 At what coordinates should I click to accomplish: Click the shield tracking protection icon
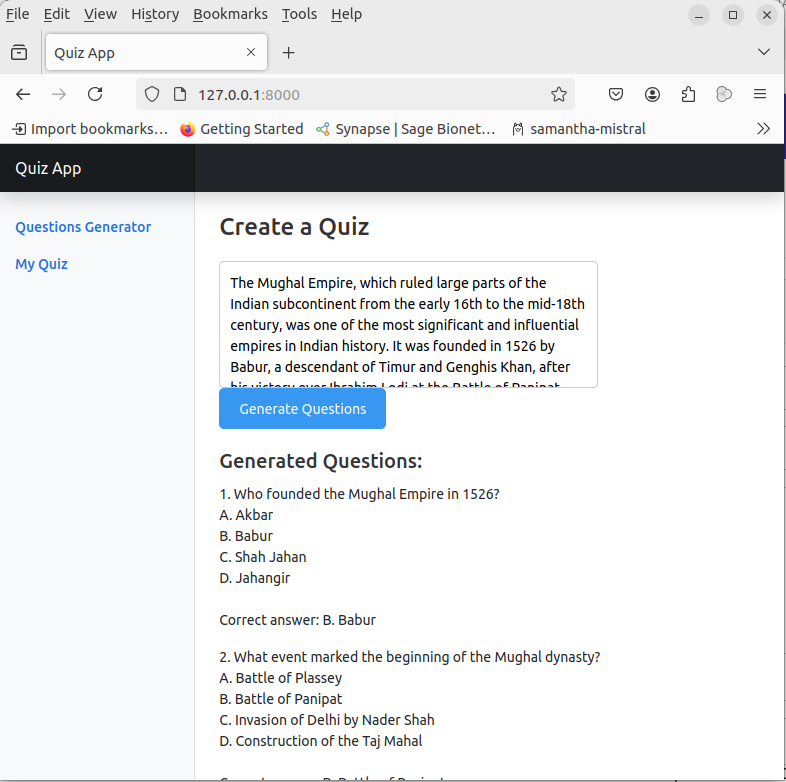[152, 94]
